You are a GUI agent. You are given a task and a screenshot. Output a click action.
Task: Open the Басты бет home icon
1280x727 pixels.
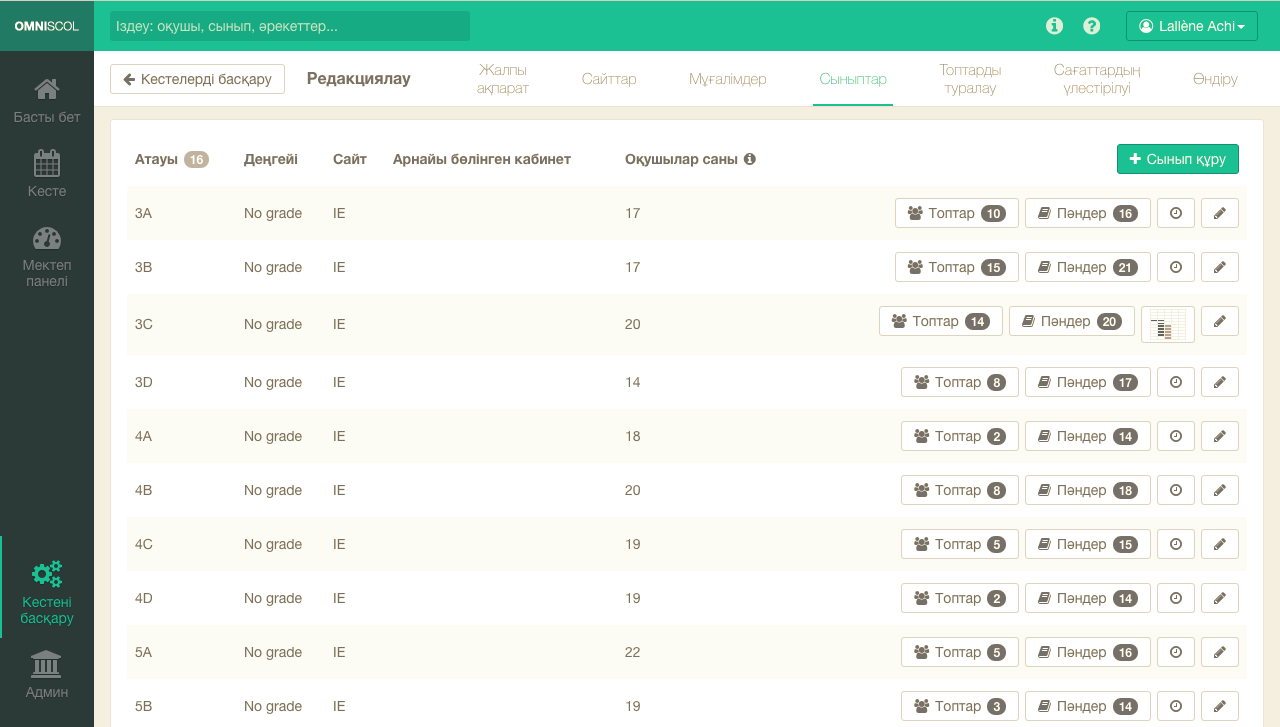click(47, 90)
